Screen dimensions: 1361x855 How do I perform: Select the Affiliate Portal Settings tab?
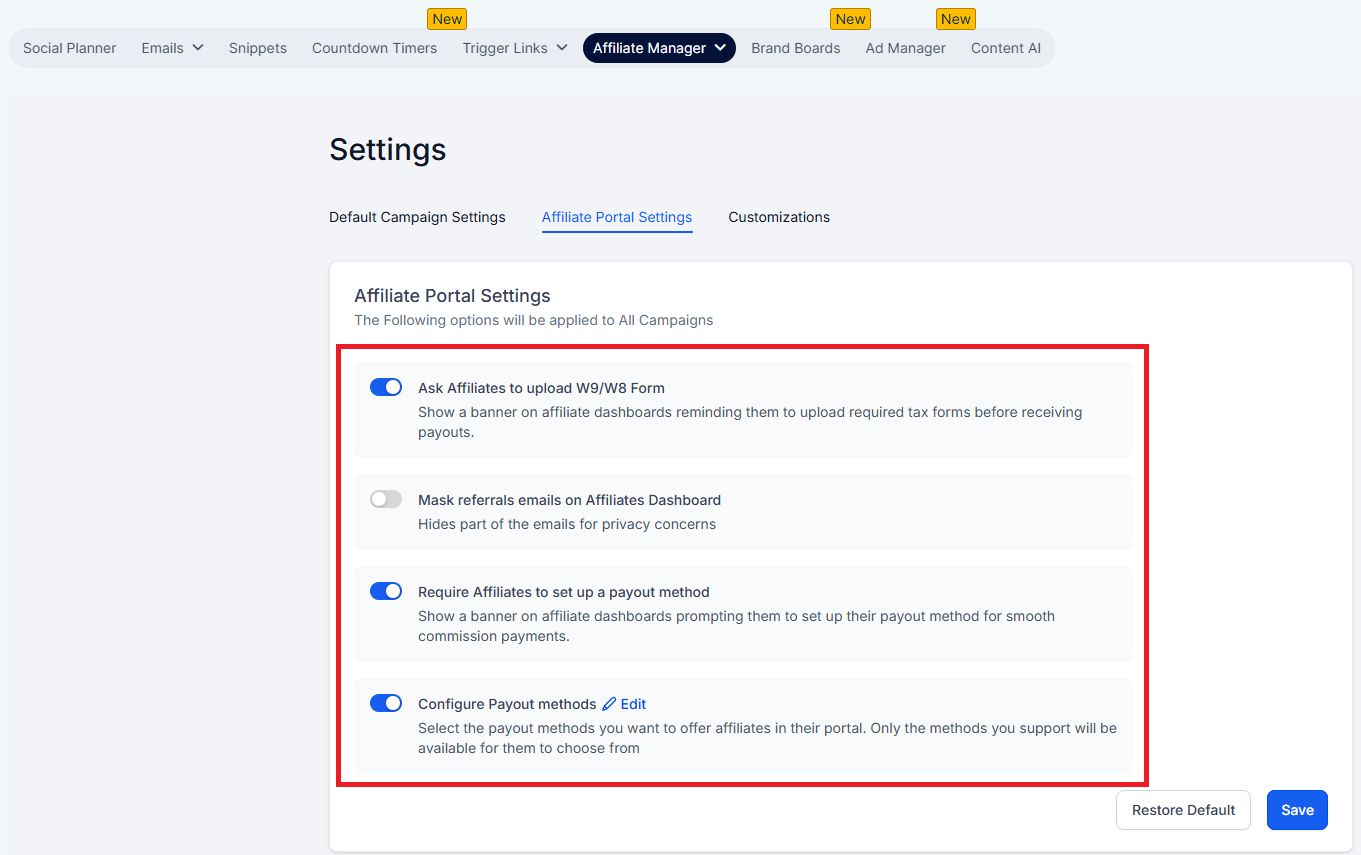point(617,217)
